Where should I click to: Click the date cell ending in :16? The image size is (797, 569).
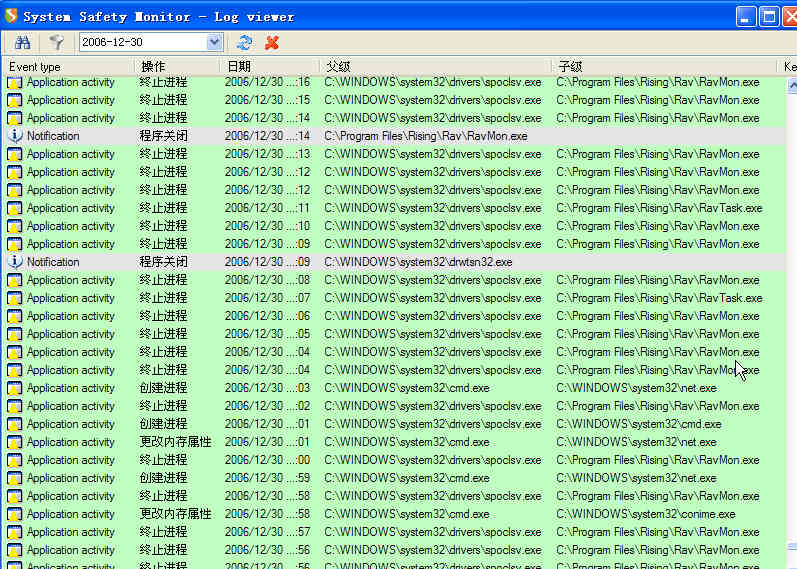pyautogui.click(x=267, y=82)
